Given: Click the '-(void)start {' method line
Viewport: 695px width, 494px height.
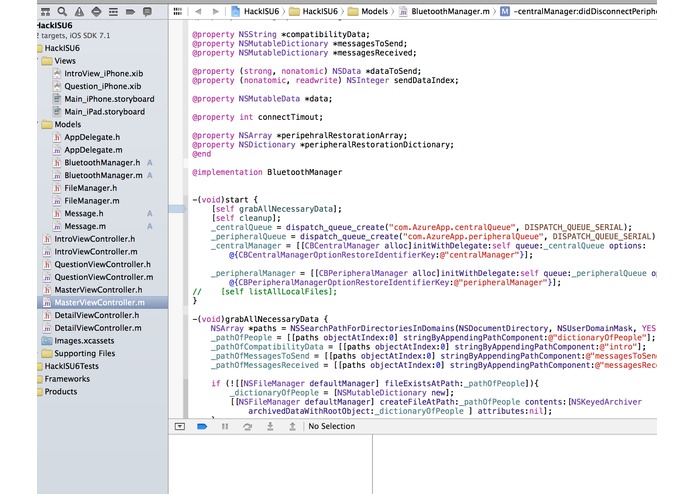Looking at the screenshot, I should coord(225,199).
